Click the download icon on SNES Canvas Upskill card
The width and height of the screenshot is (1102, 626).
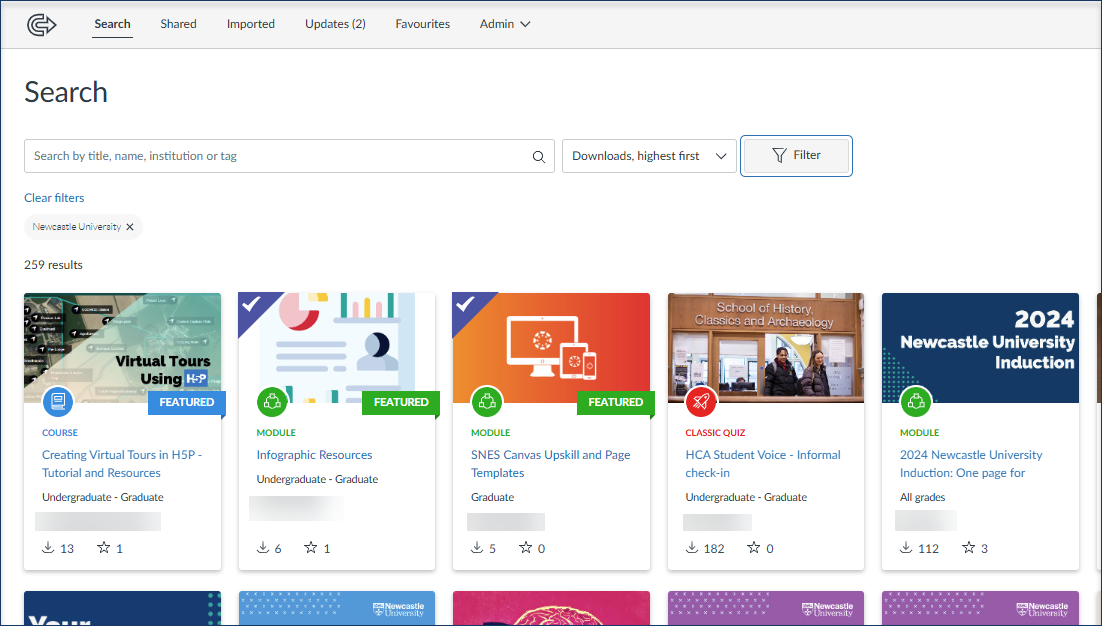(x=477, y=547)
